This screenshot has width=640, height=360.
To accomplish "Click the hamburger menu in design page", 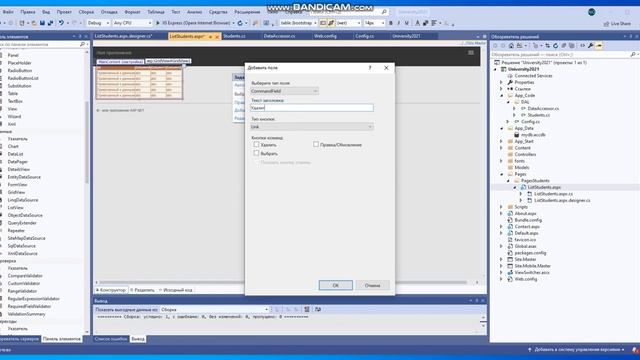I will pyautogui.click(x=471, y=53).
